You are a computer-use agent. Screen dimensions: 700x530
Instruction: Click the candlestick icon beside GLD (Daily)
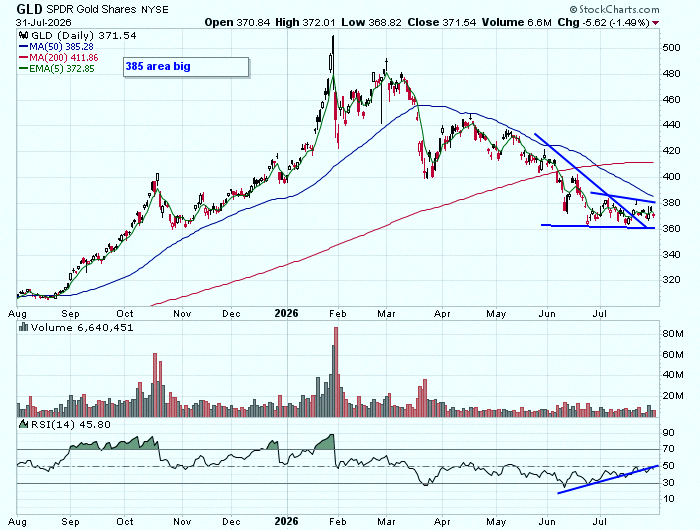(x=23, y=36)
